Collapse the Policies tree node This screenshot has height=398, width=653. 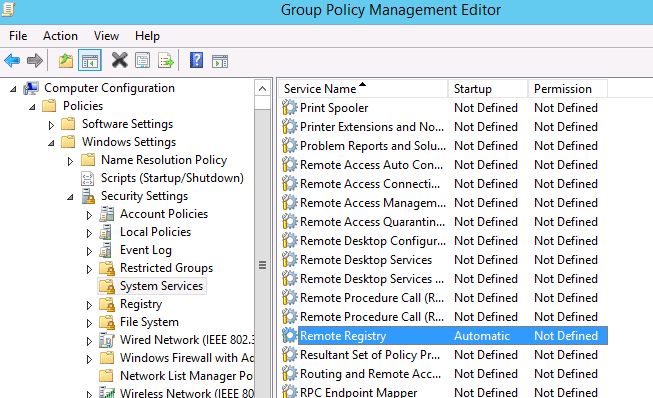point(32,107)
